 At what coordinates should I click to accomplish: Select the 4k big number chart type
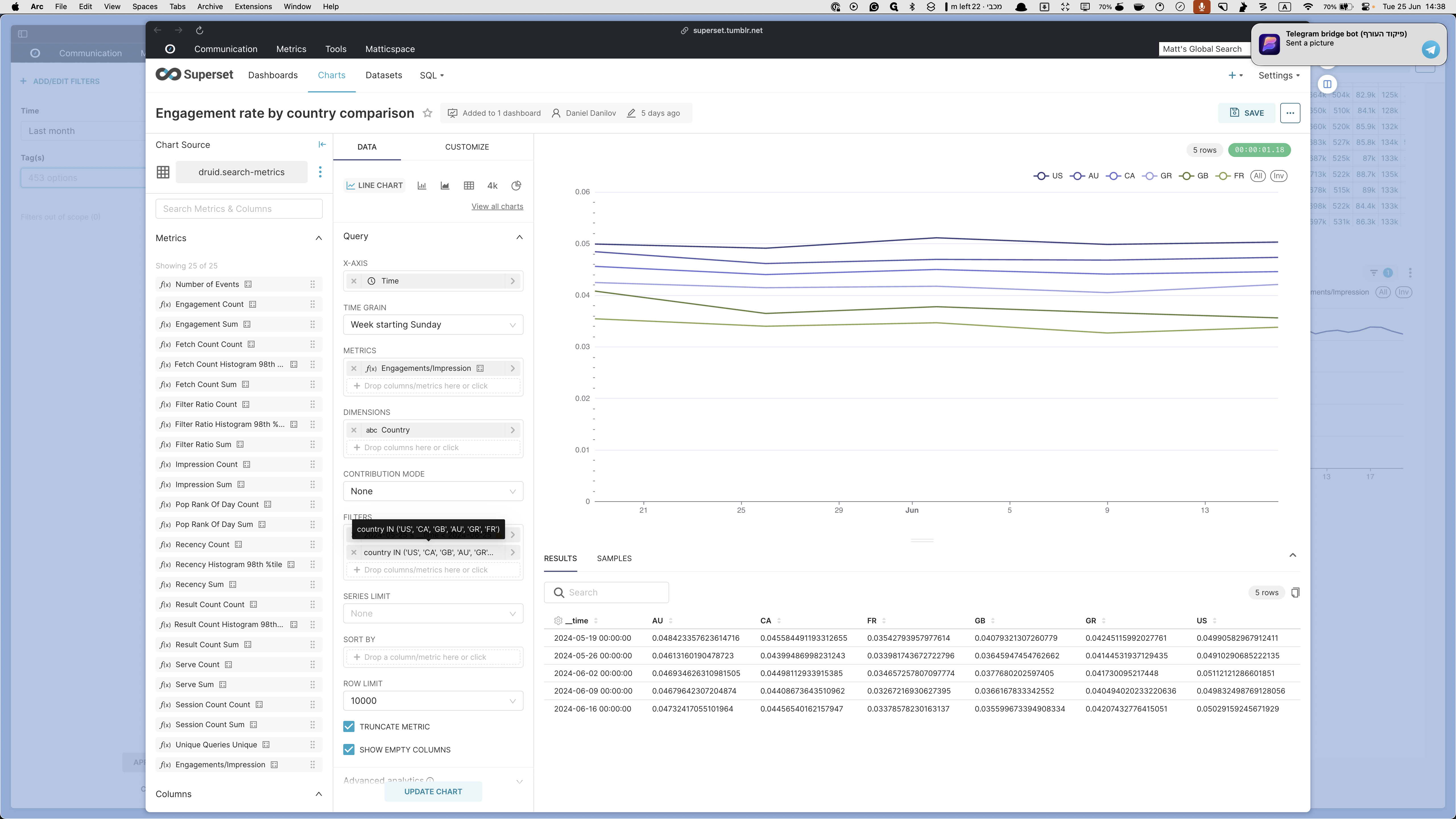(x=492, y=185)
